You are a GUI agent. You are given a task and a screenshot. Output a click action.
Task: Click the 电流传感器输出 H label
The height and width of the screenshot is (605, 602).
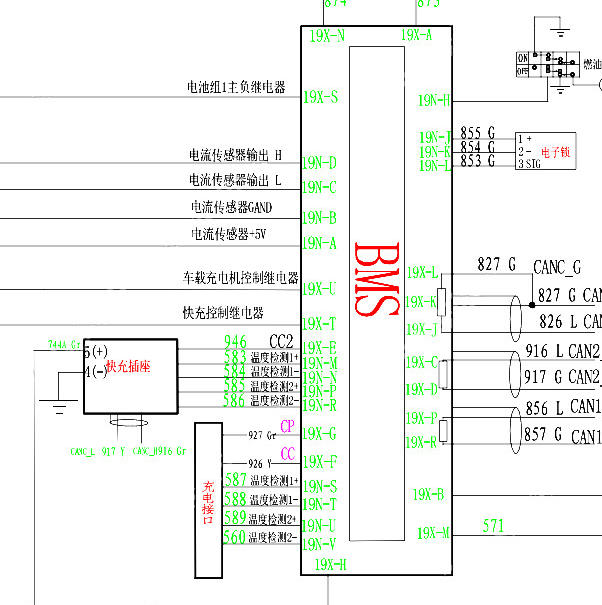235,155
